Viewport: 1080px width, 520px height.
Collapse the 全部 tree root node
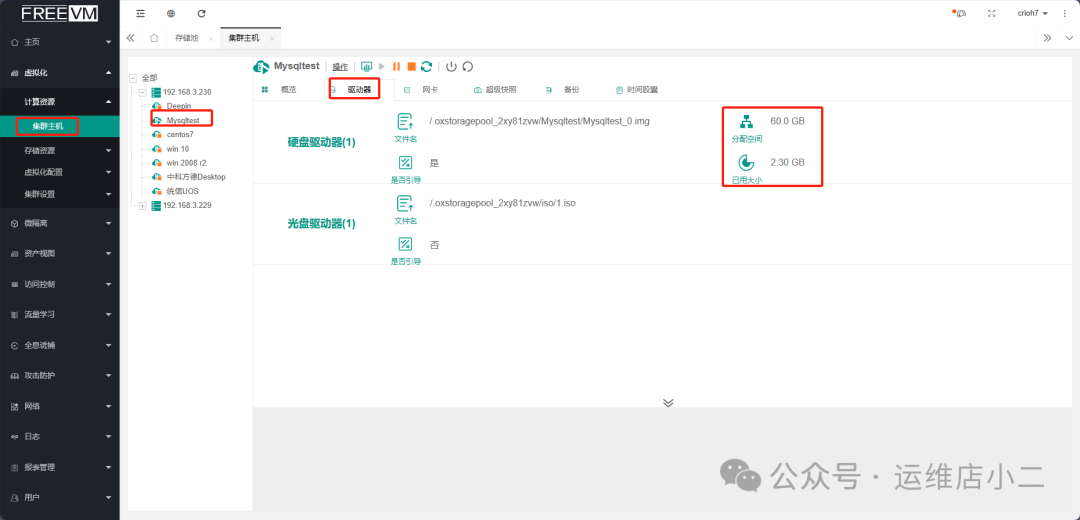(x=133, y=79)
